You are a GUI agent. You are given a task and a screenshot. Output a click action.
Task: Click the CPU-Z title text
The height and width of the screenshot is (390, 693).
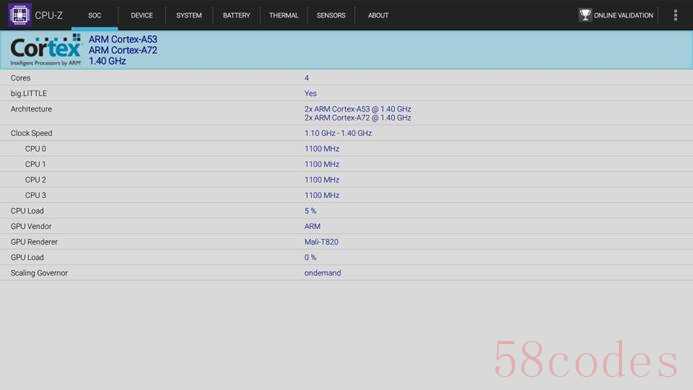pyautogui.click(x=49, y=15)
